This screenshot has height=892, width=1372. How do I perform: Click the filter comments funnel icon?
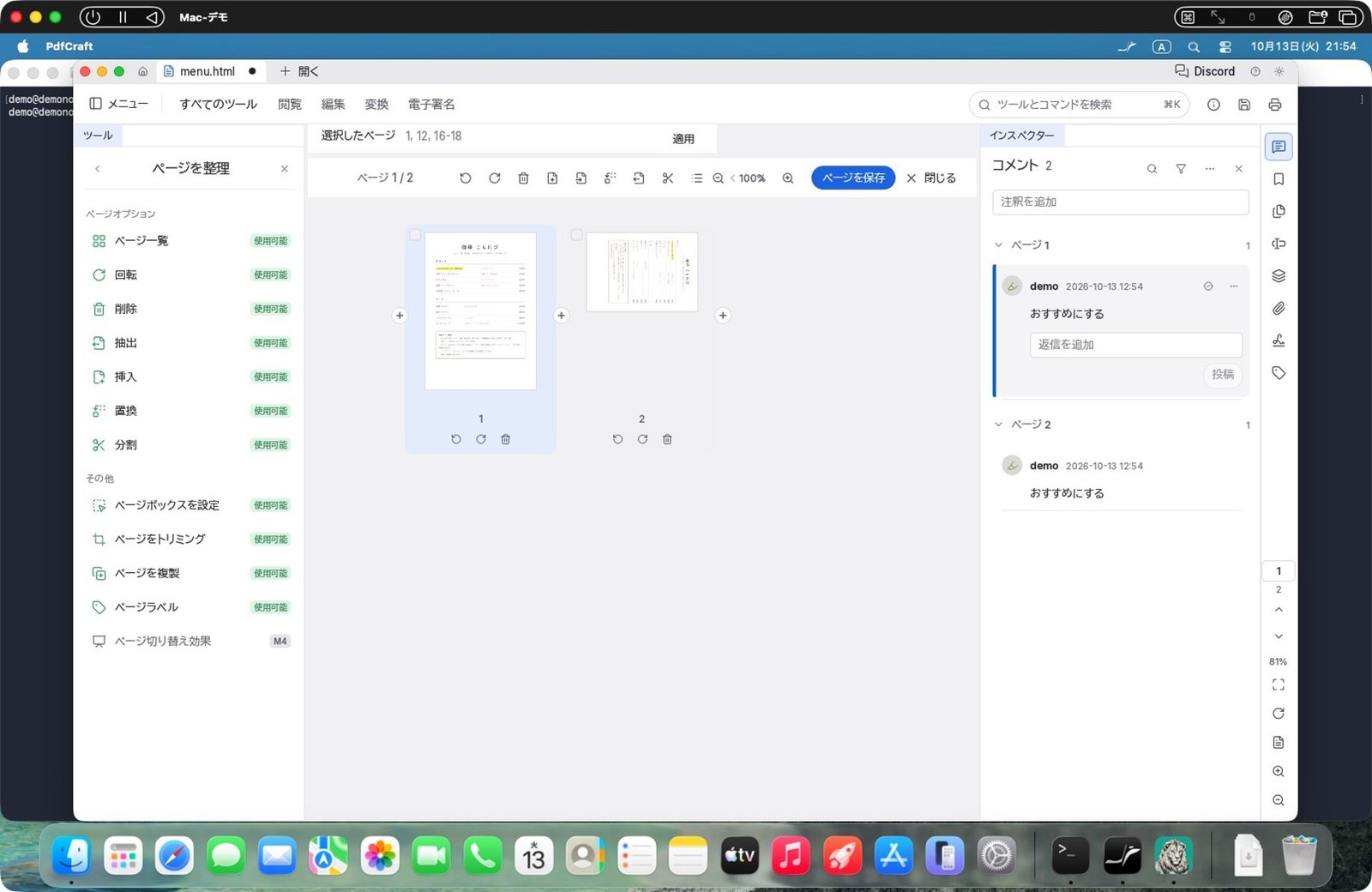pyautogui.click(x=1181, y=169)
